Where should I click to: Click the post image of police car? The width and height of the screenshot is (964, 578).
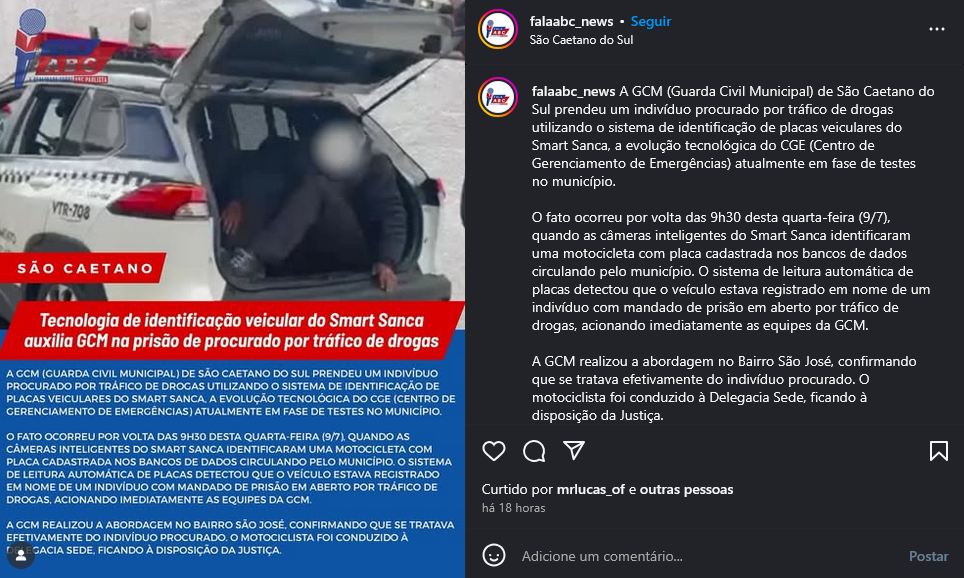click(x=232, y=289)
